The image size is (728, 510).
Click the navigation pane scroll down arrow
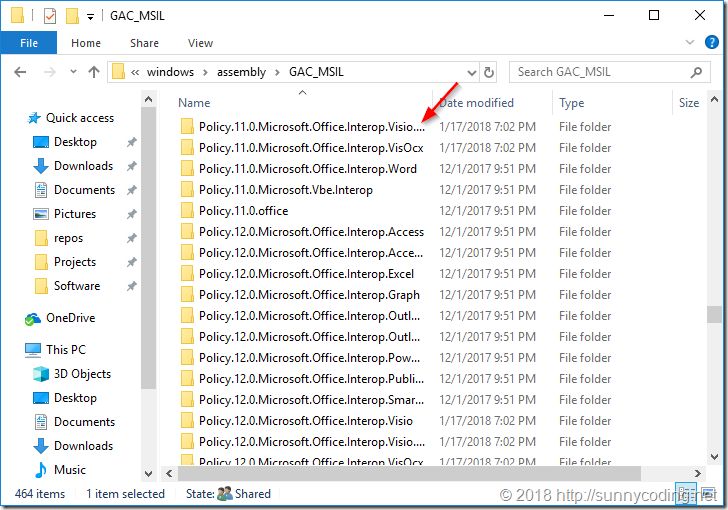point(148,474)
